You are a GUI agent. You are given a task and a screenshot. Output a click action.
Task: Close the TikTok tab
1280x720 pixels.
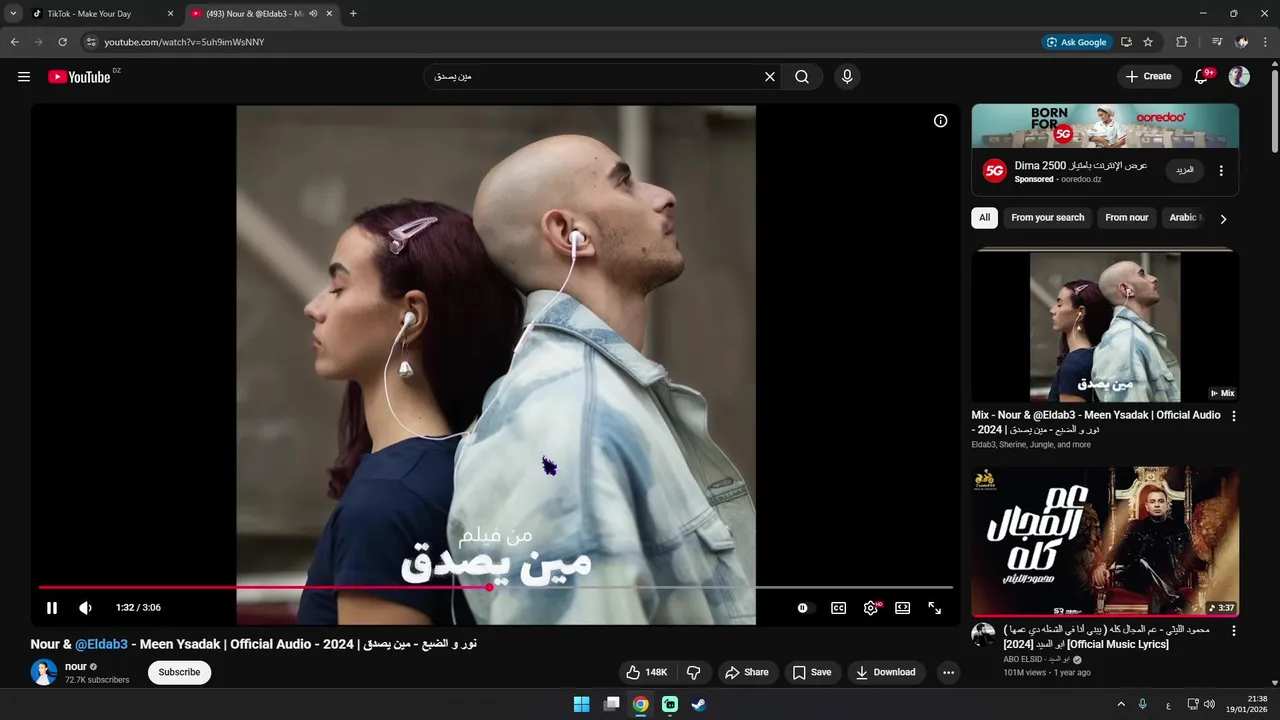coord(170,14)
